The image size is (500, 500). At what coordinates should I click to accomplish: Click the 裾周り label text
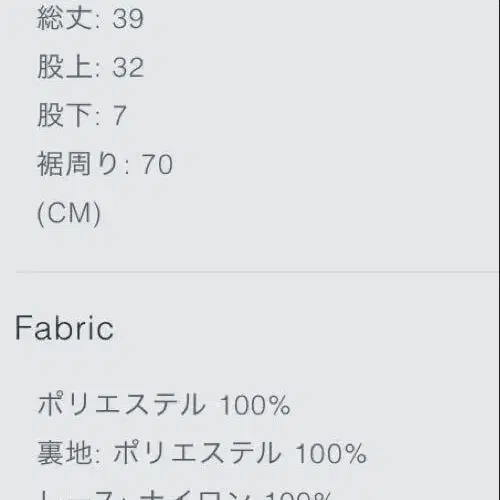(x=77, y=164)
